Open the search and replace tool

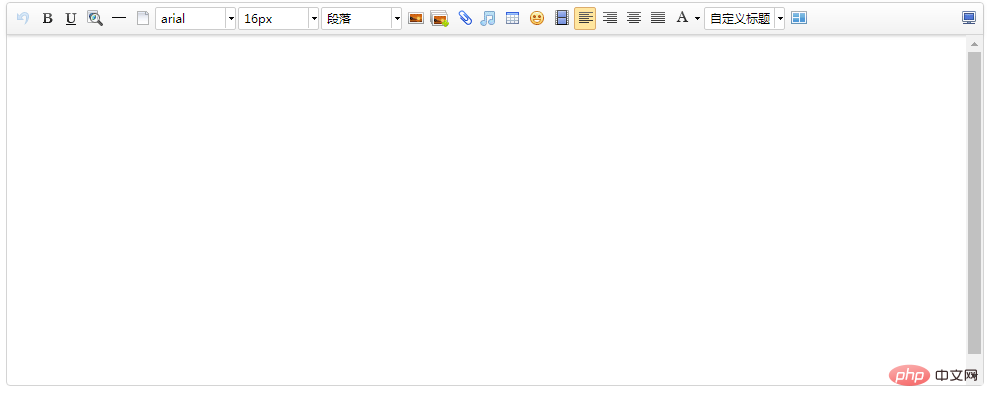pyautogui.click(x=95, y=18)
